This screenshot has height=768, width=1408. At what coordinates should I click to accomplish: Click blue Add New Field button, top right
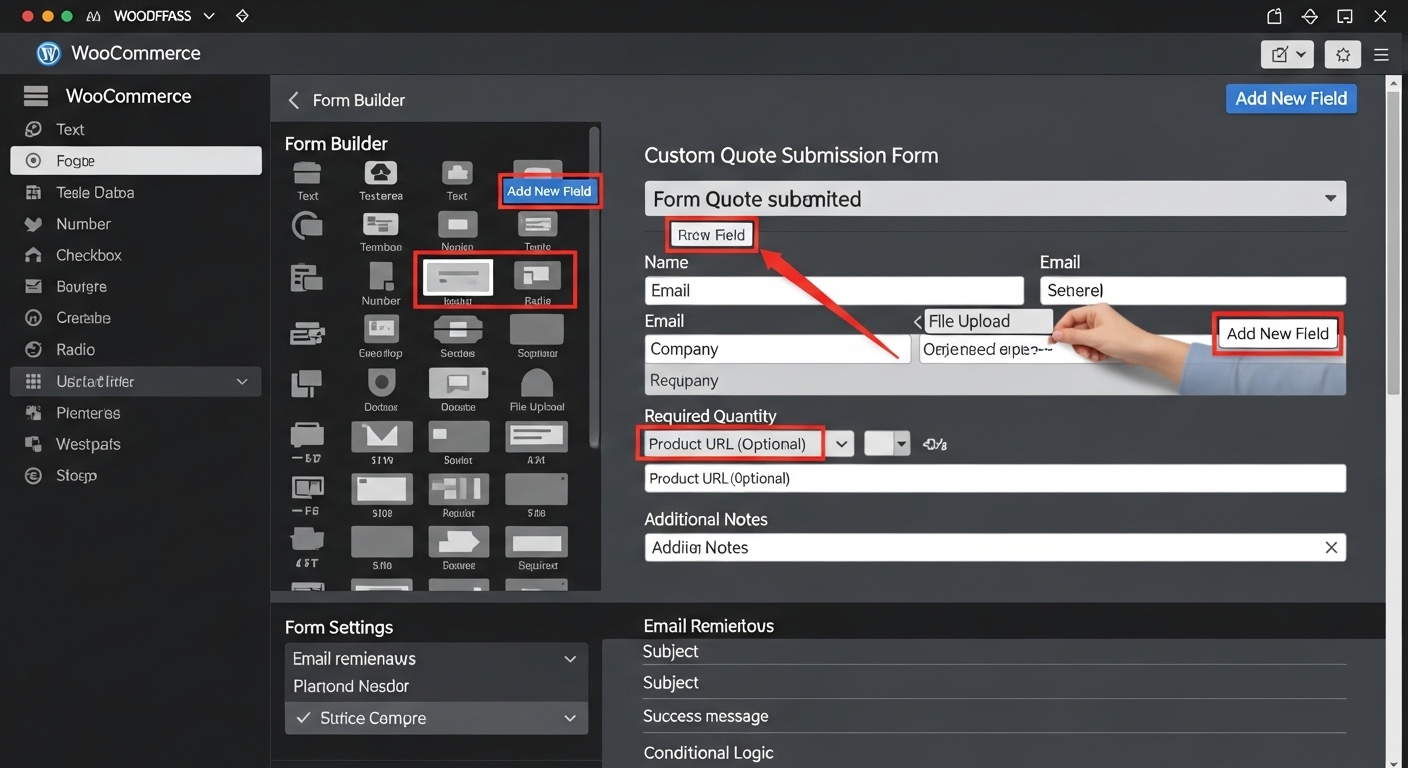coord(1290,98)
